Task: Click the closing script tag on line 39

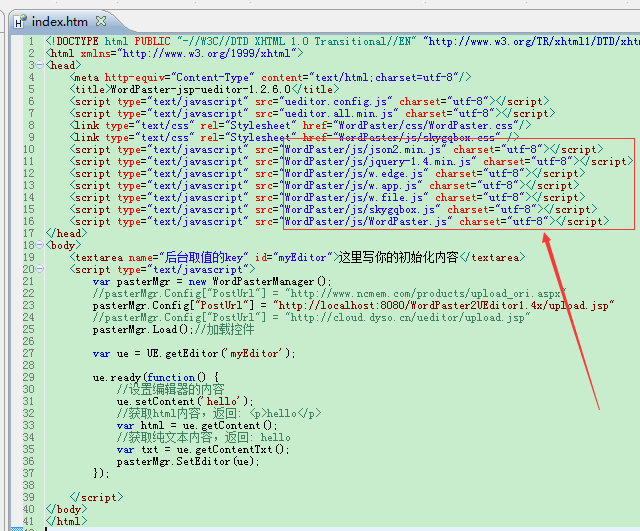Action: 96,497
